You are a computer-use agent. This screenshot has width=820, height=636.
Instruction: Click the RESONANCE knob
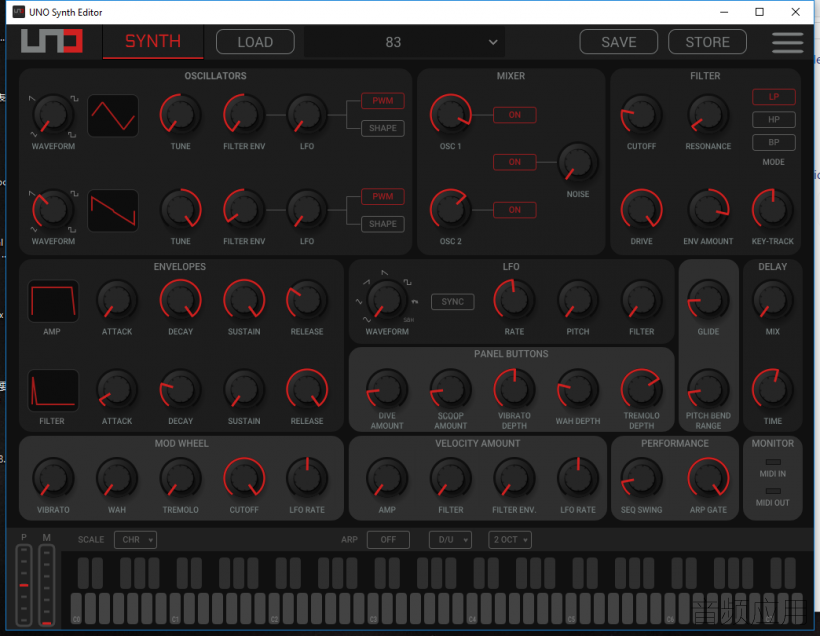[708, 115]
